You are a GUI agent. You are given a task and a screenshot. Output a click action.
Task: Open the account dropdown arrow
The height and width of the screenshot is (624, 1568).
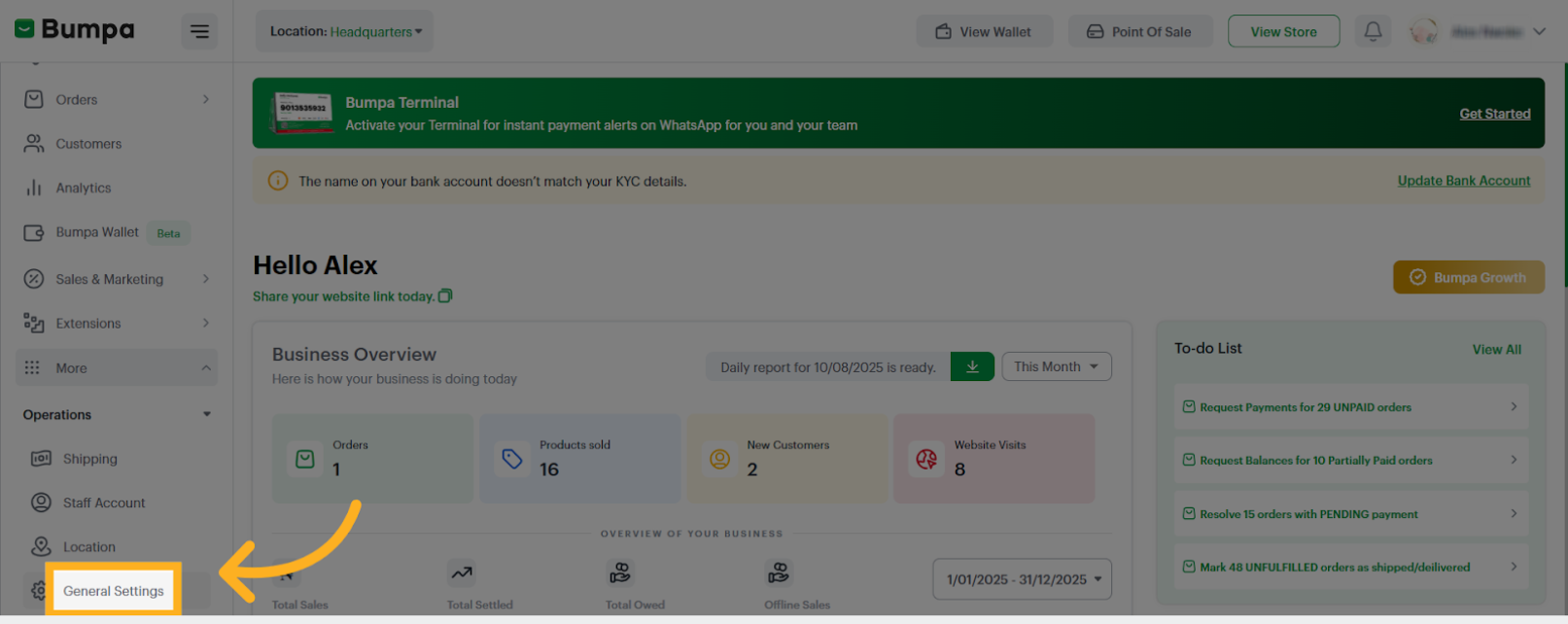[x=1539, y=31]
